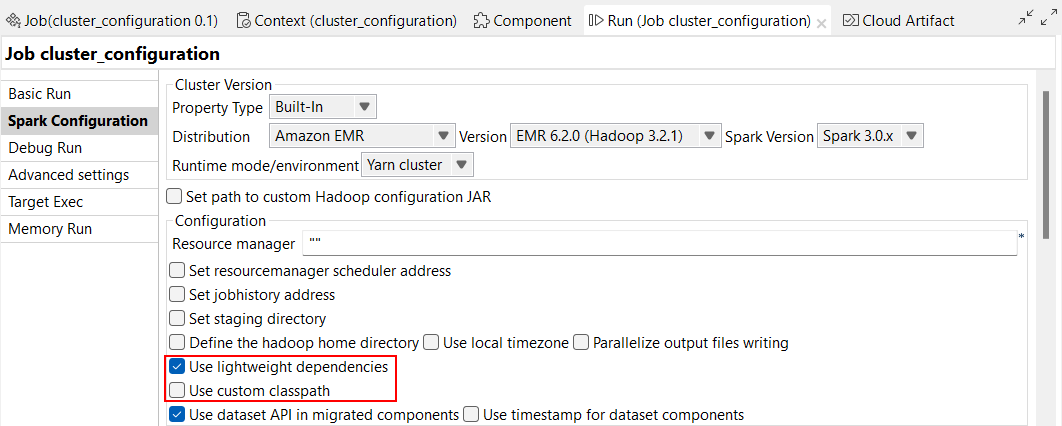Select the Advanced settings tab
Image resolution: width=1062 pixels, height=426 pixels.
68,175
